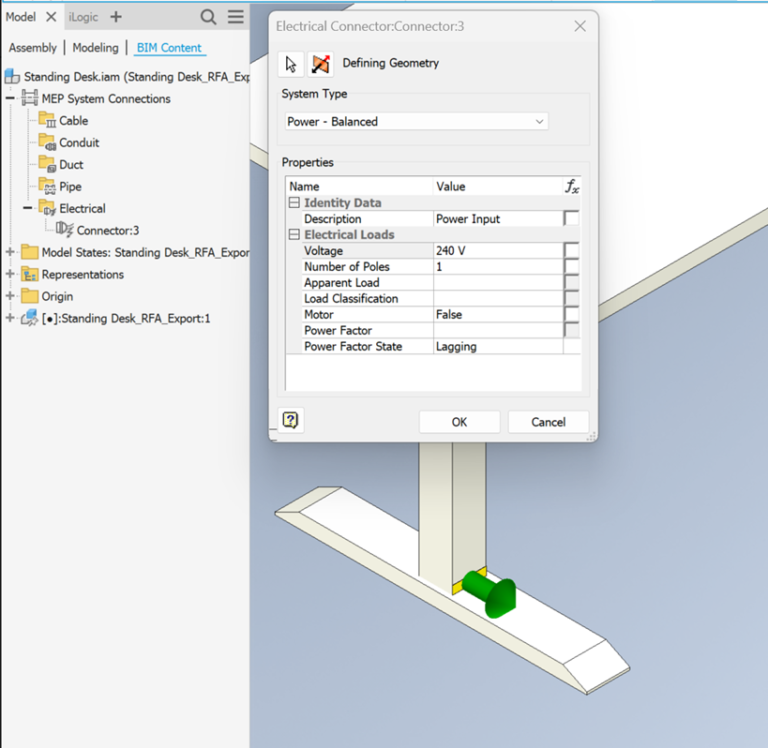Click the Model States folder icon
The width and height of the screenshot is (768, 748).
click(30, 252)
